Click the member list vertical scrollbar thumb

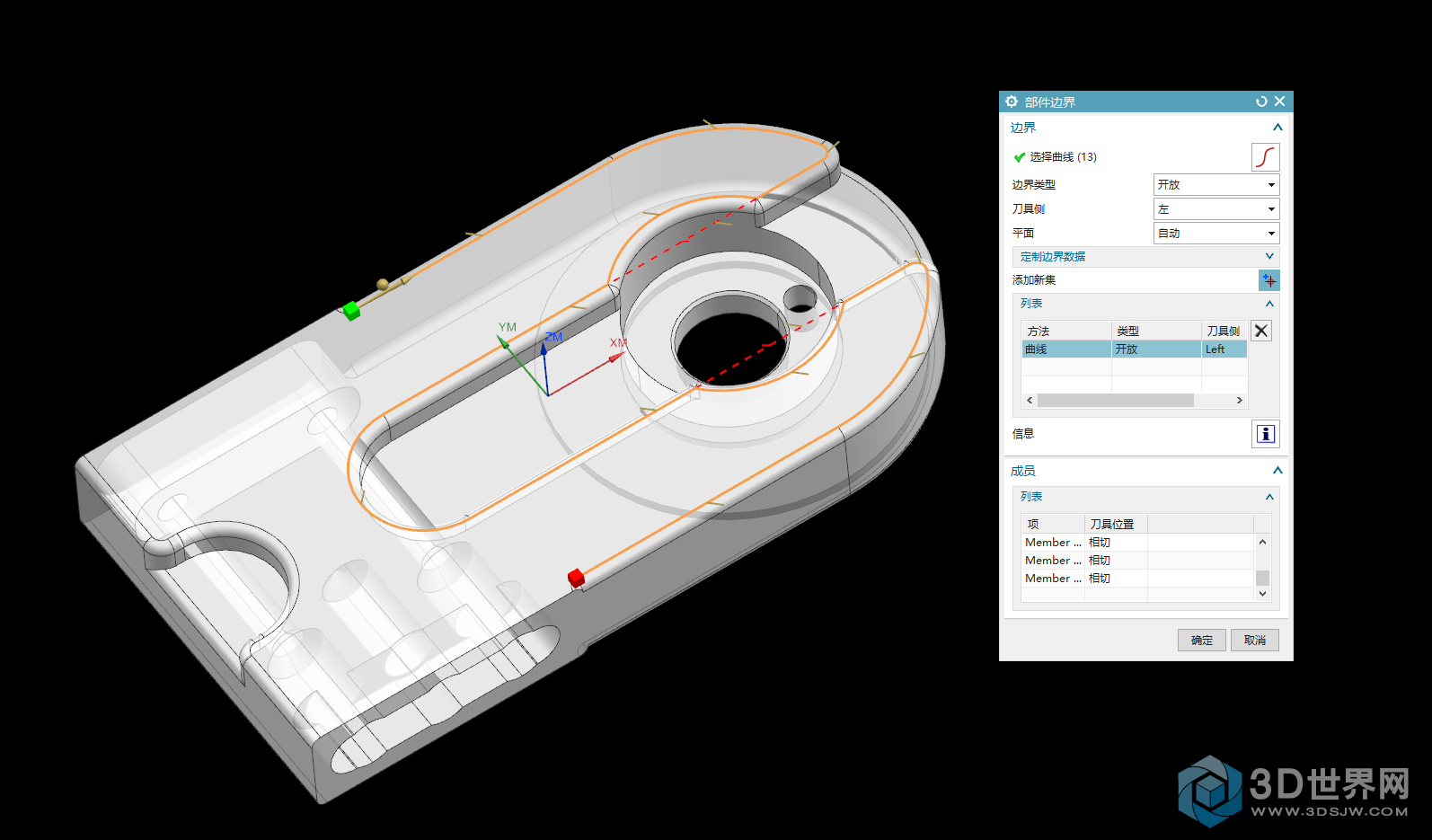point(1262,578)
